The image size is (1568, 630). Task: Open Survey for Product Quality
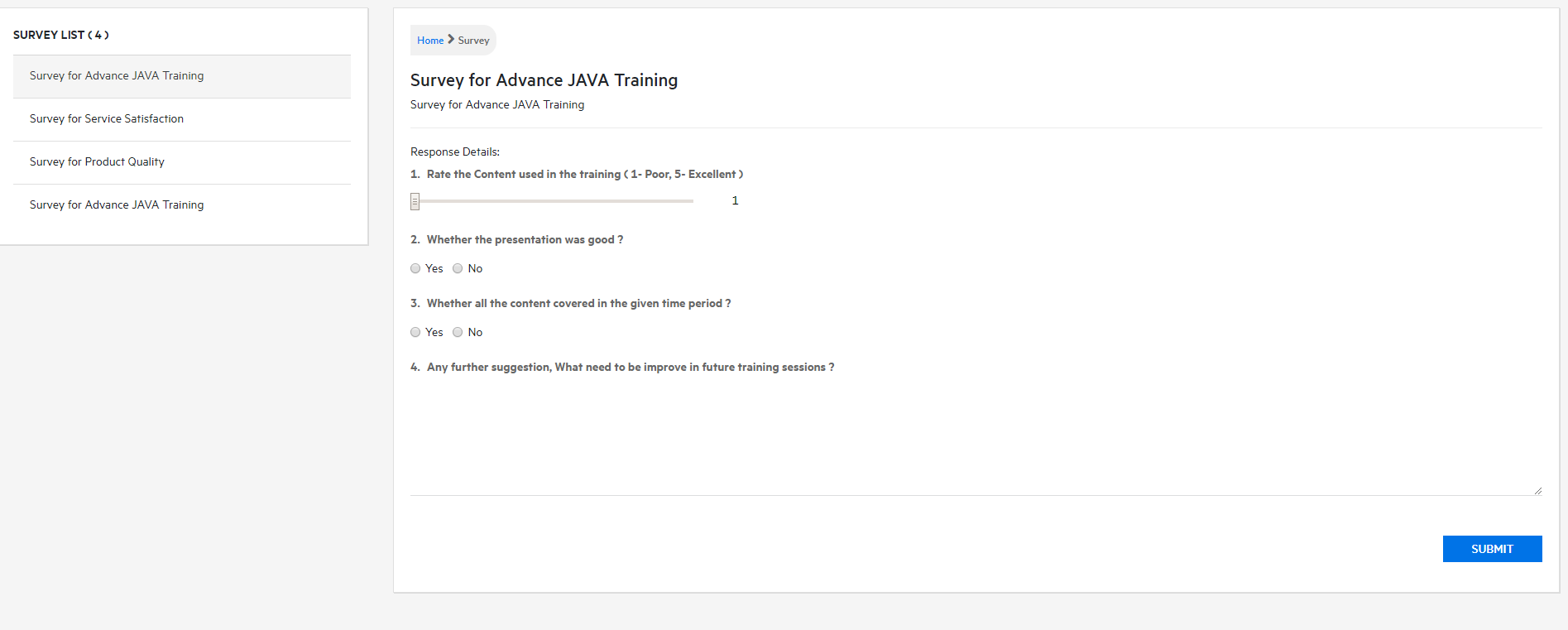coord(97,162)
